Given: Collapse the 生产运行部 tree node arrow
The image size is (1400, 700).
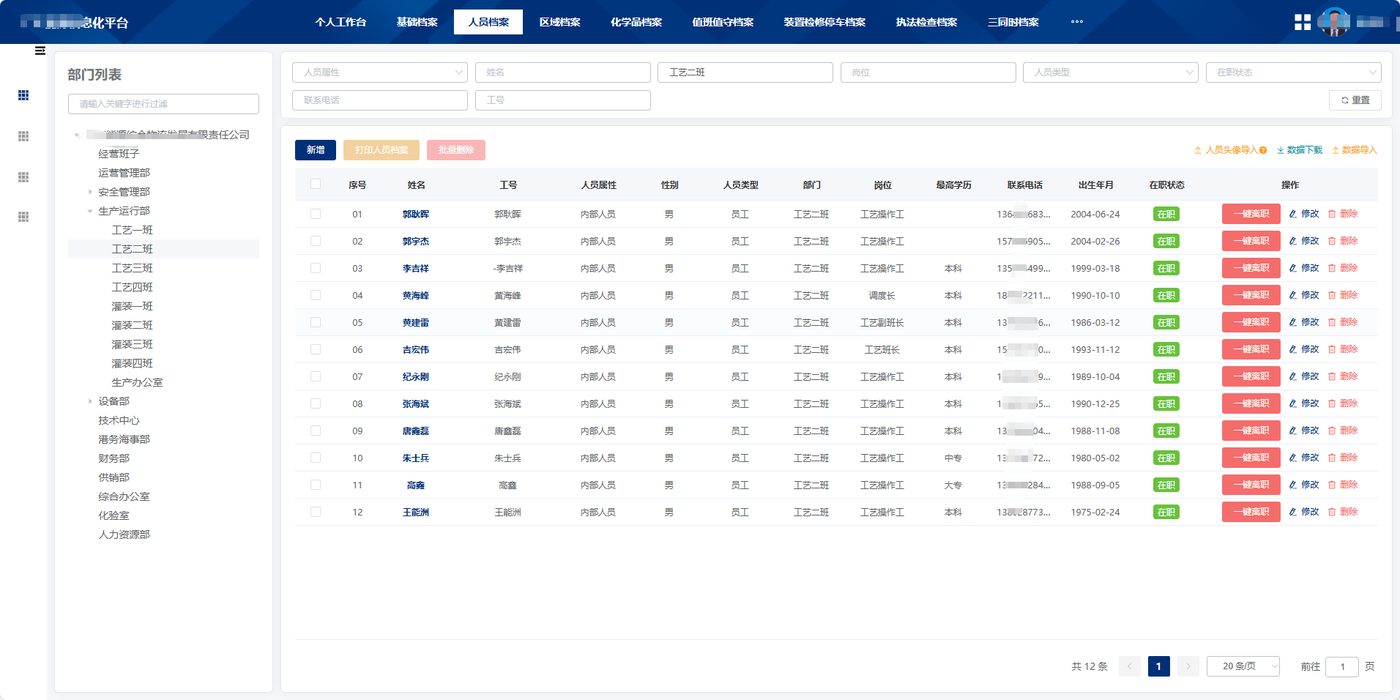Looking at the screenshot, I should point(90,211).
